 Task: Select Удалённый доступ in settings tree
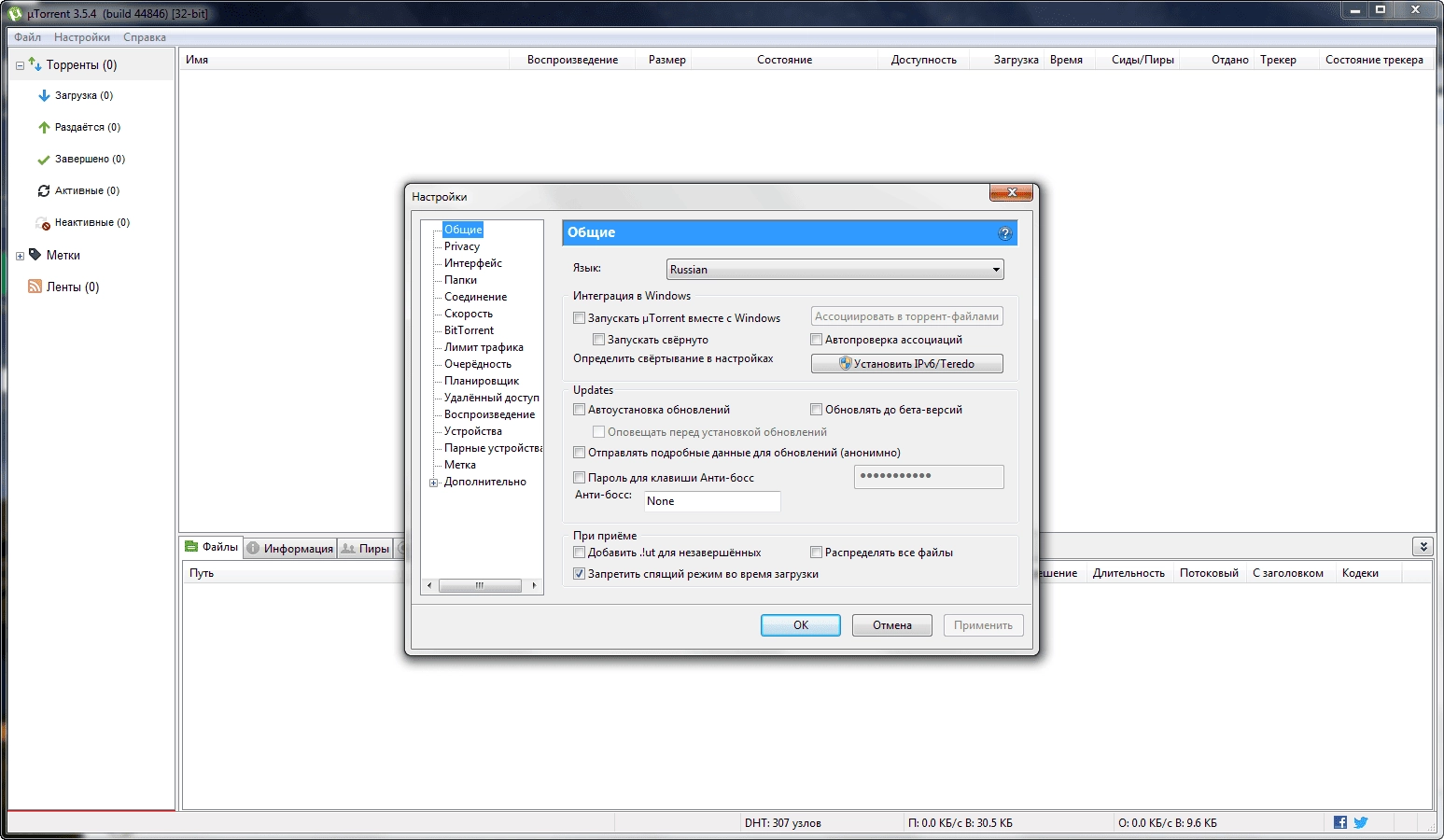[x=492, y=398]
